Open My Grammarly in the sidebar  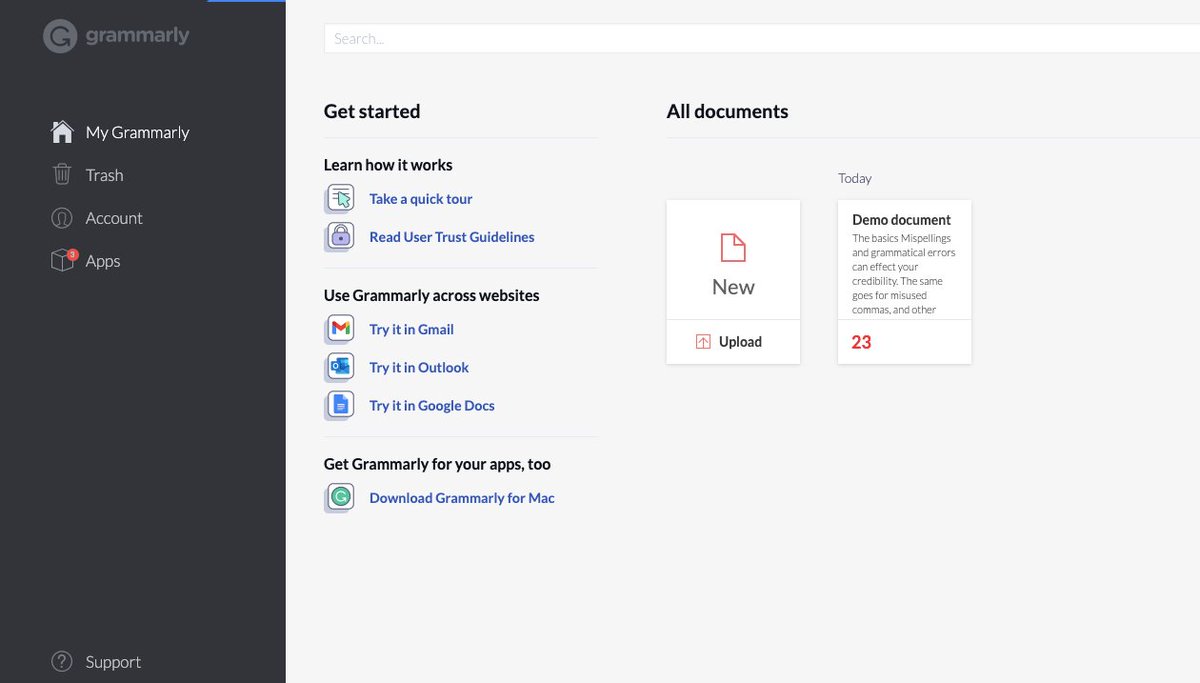[x=138, y=132]
